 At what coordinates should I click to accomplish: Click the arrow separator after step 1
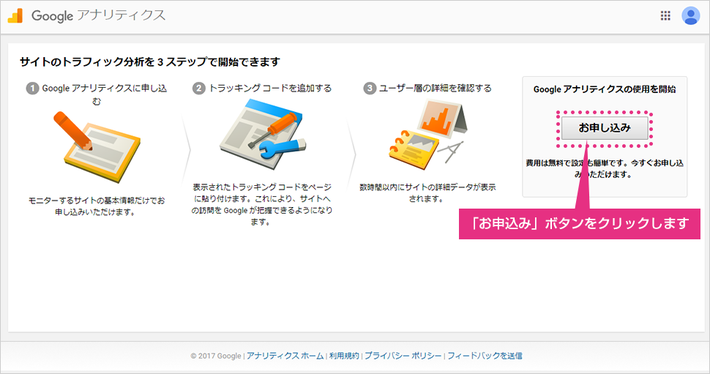[186, 149]
